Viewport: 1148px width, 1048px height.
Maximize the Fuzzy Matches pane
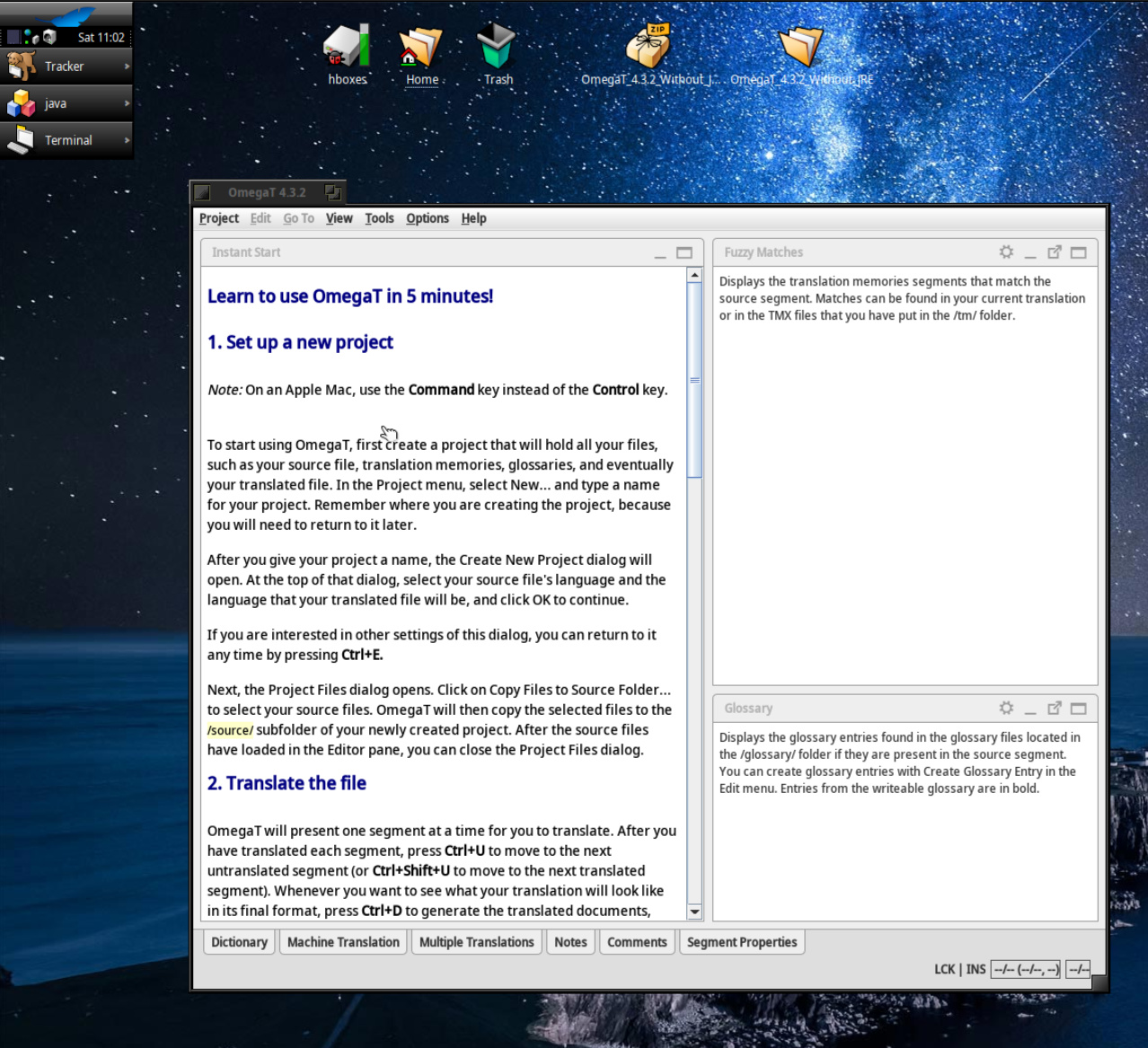(x=1078, y=252)
